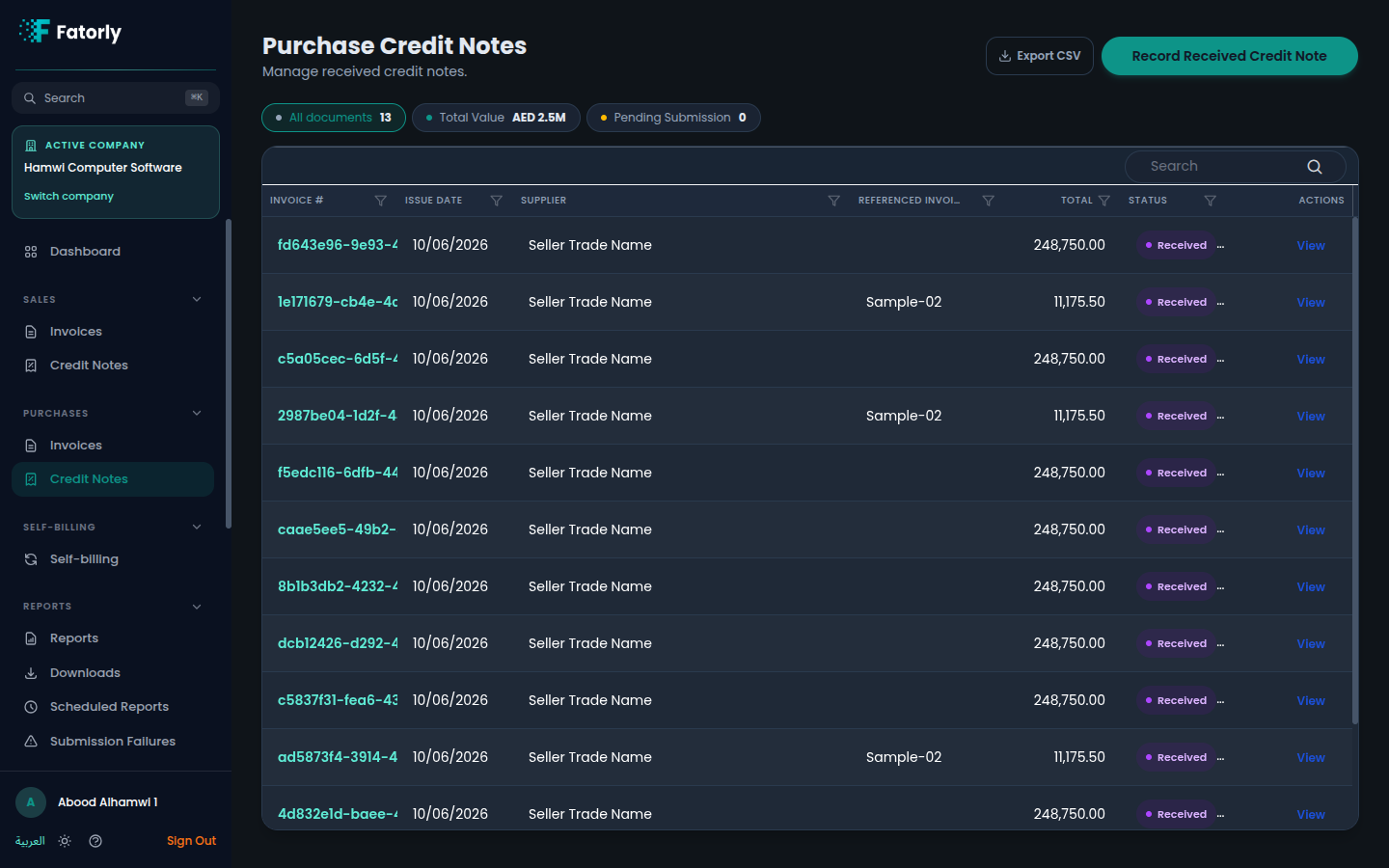Viewport: 1389px width, 868px height.
Task: Open invoice number f5edc116-6dfb
Action: tap(338, 473)
